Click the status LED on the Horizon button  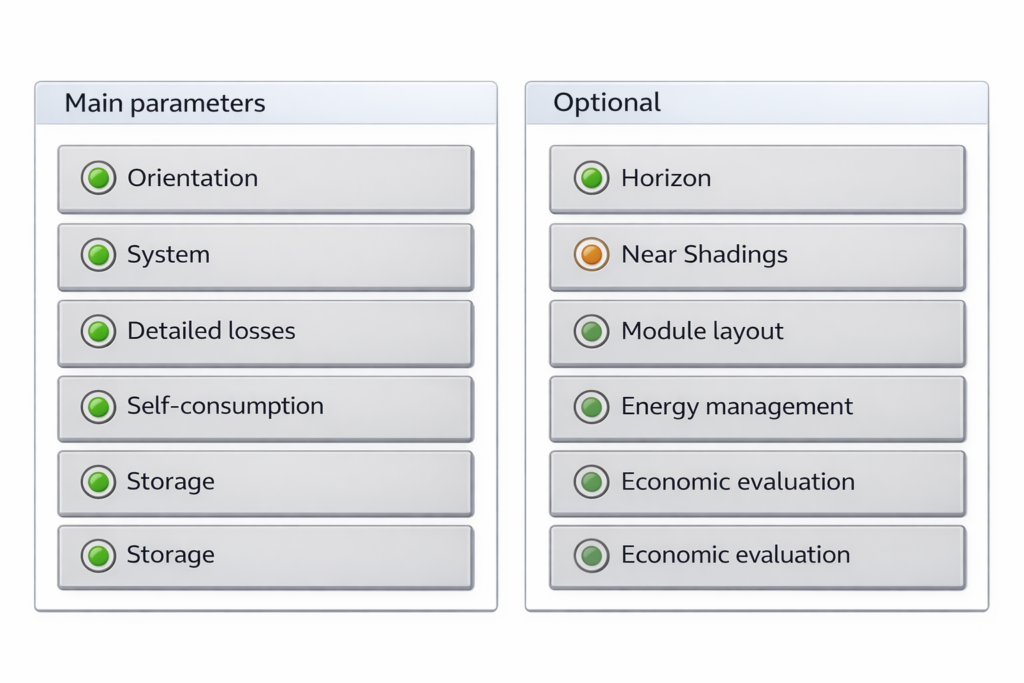tap(591, 178)
